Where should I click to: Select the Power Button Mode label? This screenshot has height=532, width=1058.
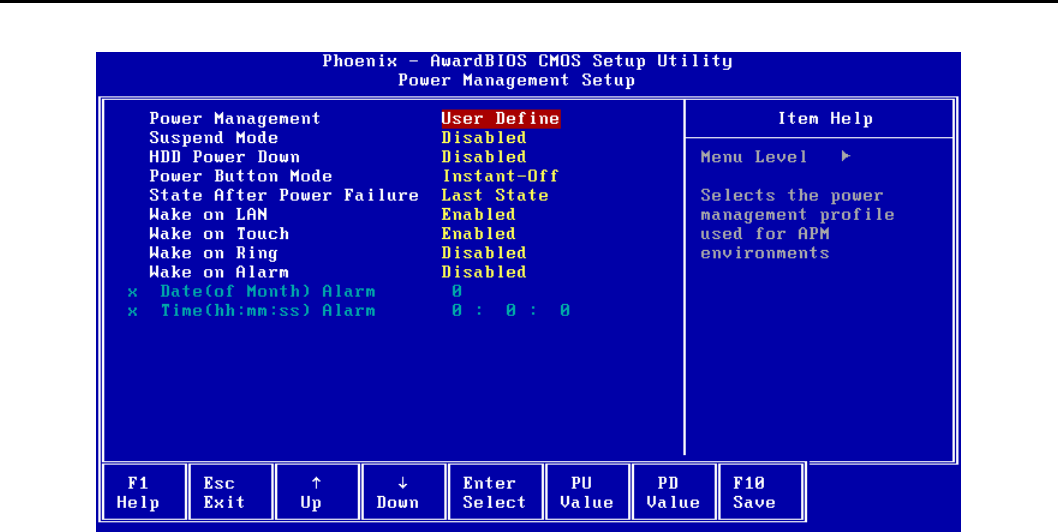point(241,176)
